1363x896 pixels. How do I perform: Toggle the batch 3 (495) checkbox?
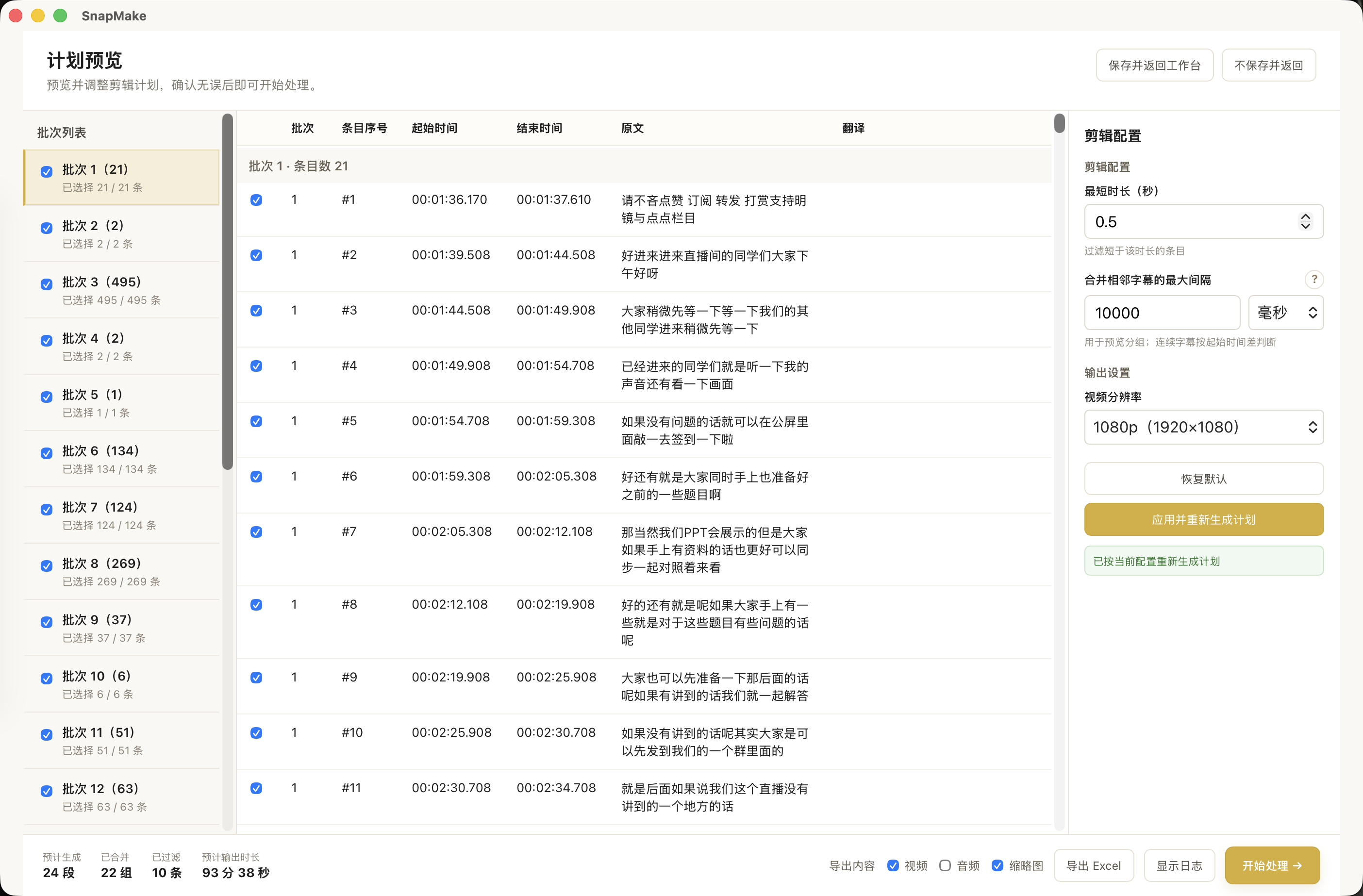point(47,284)
